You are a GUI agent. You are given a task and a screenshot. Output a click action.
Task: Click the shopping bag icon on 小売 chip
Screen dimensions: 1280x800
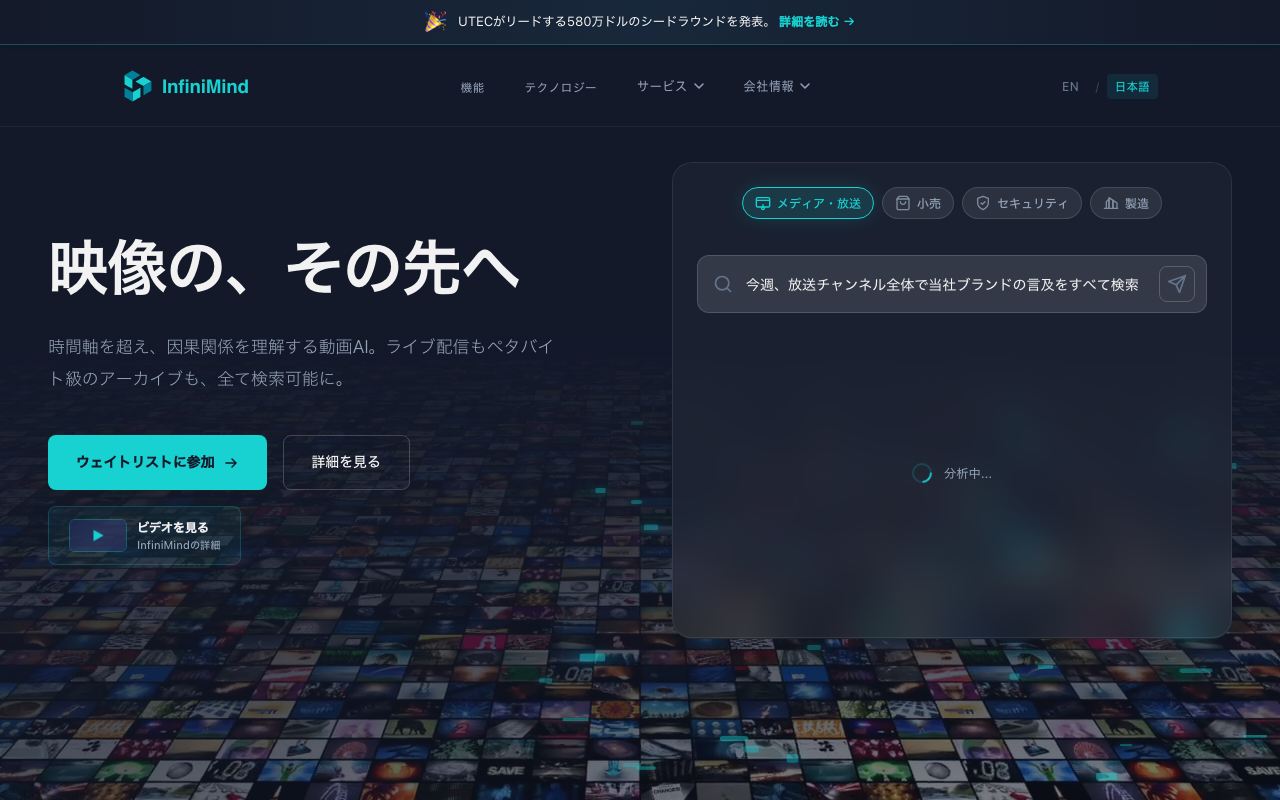pos(903,203)
